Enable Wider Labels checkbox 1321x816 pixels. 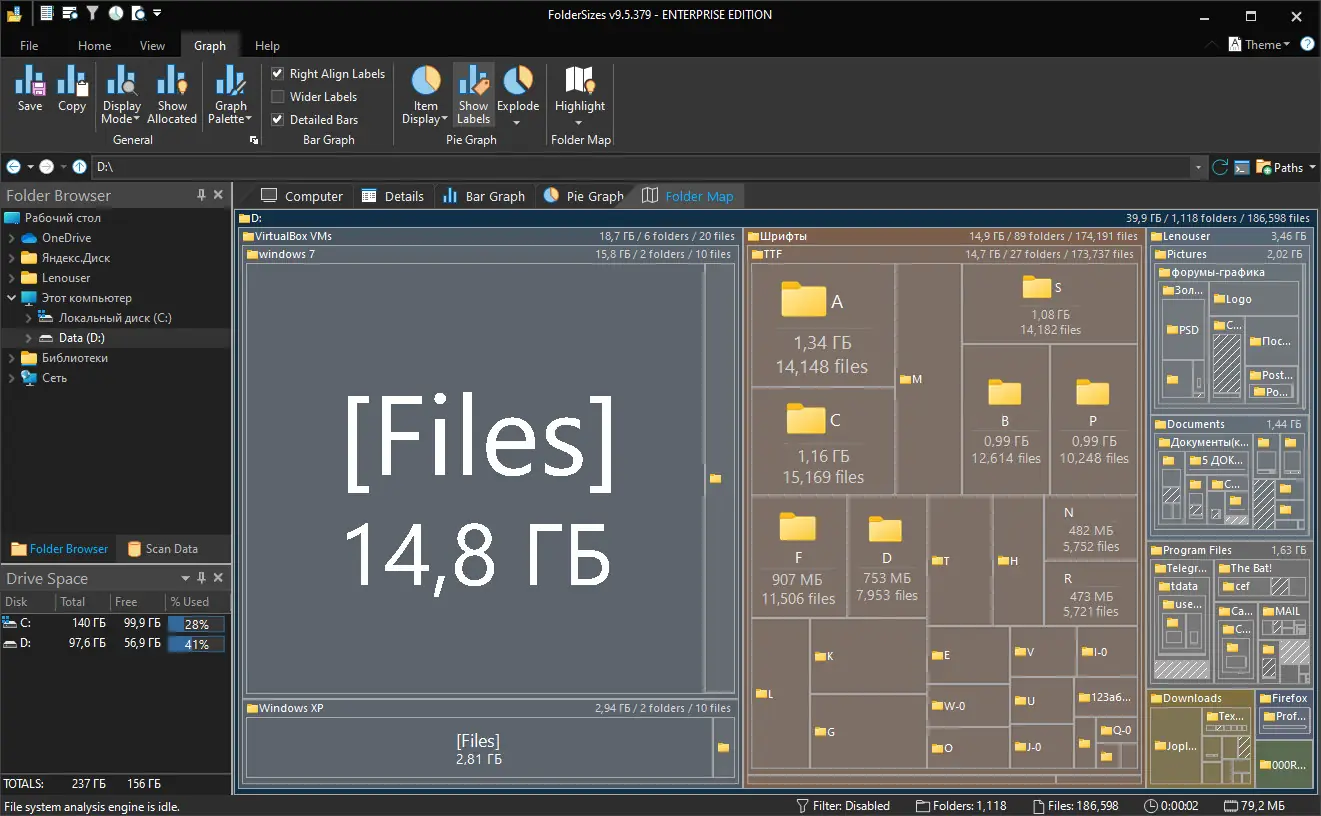coord(278,96)
